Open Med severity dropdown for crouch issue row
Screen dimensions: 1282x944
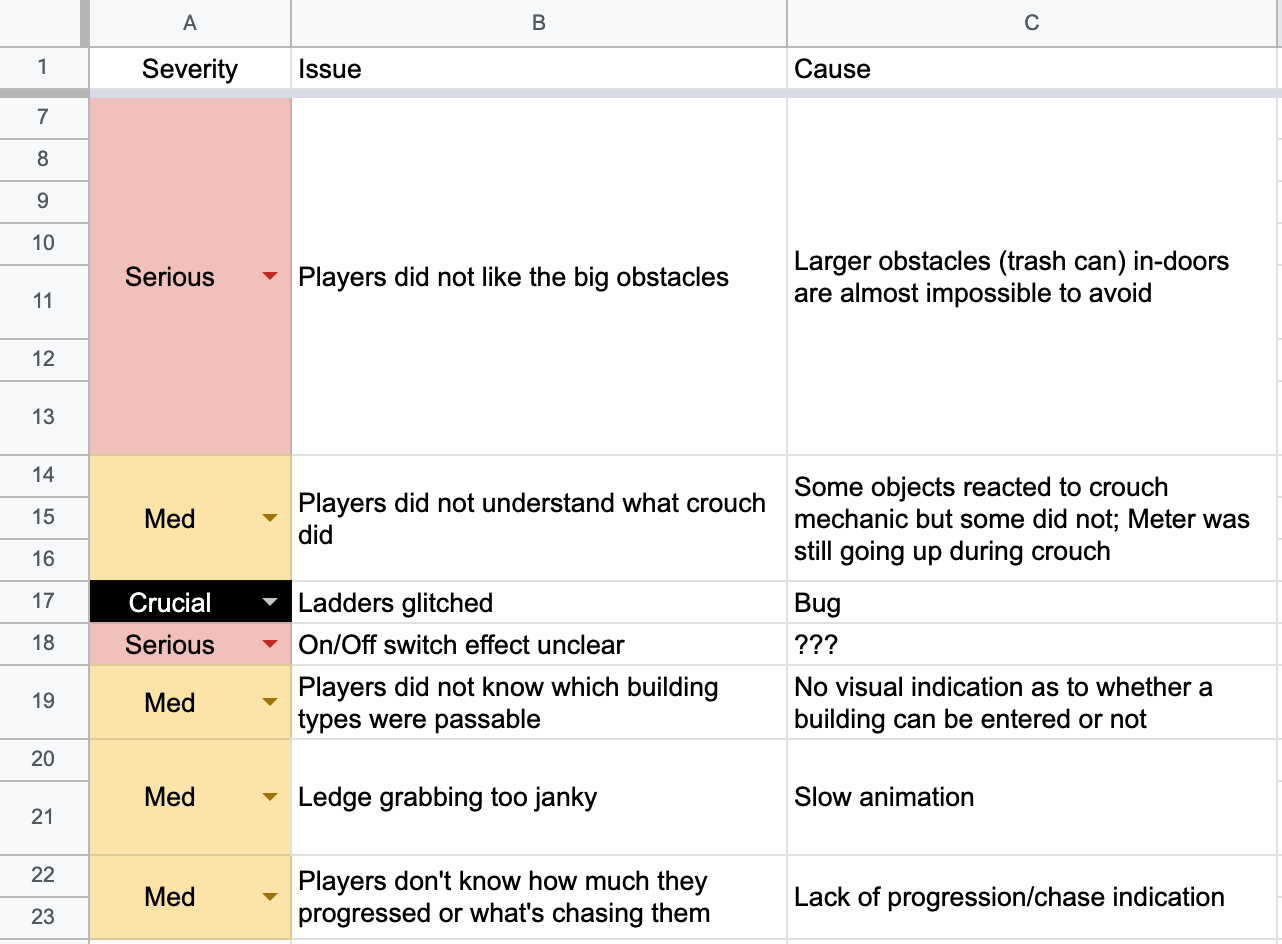[x=269, y=518]
